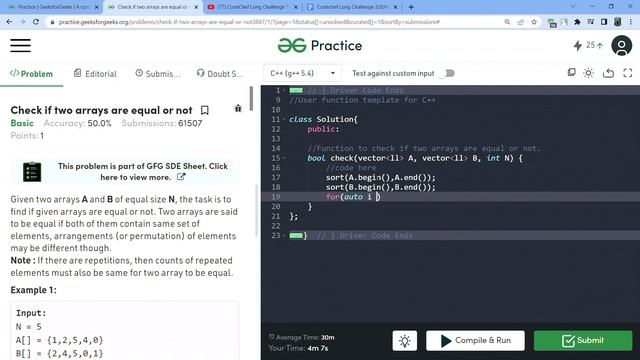Open the editor notes icon
Image resolution: width=640 pixels, height=360 pixels.
coord(571,73)
